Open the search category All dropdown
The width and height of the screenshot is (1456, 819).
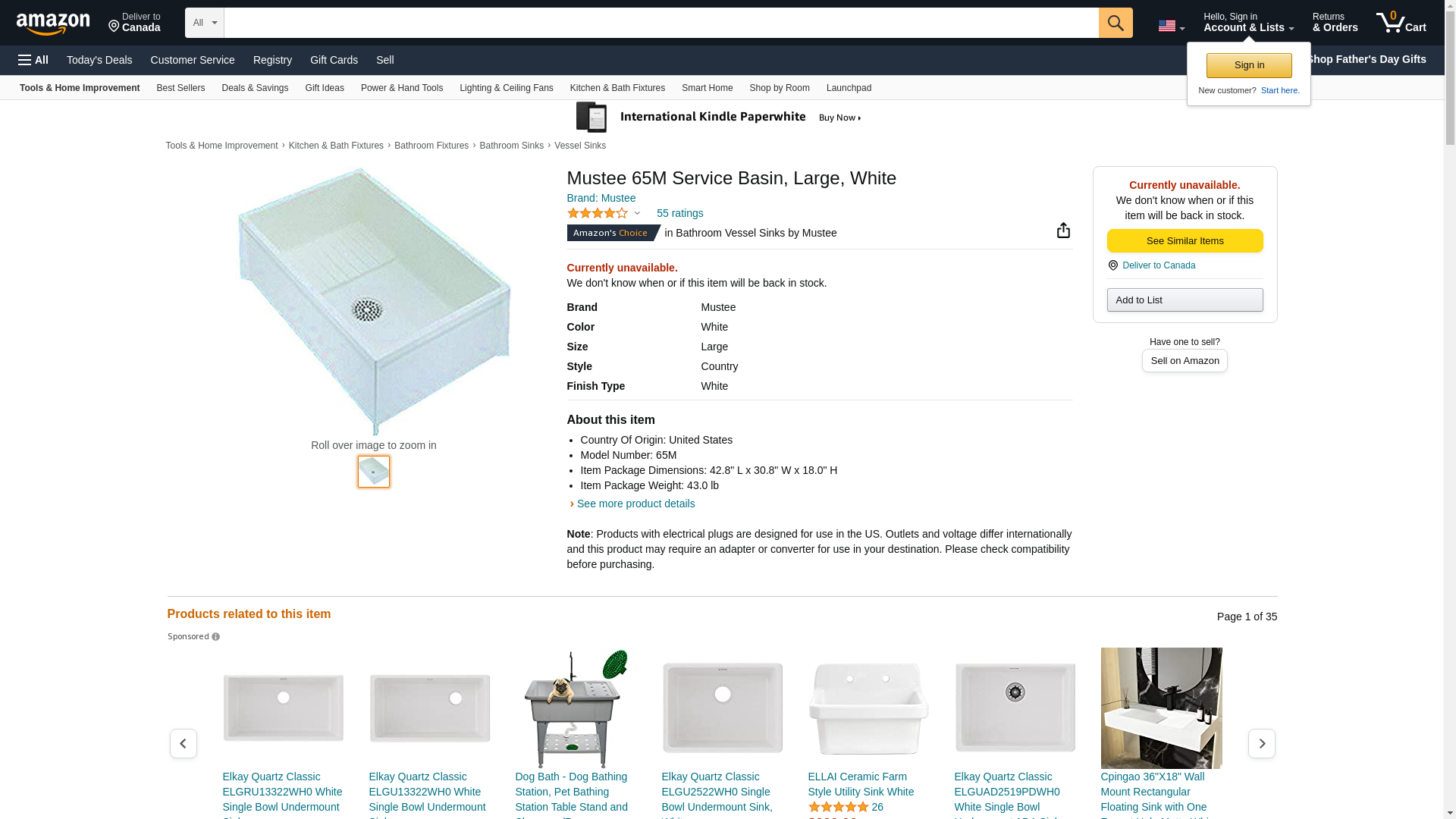204,23
